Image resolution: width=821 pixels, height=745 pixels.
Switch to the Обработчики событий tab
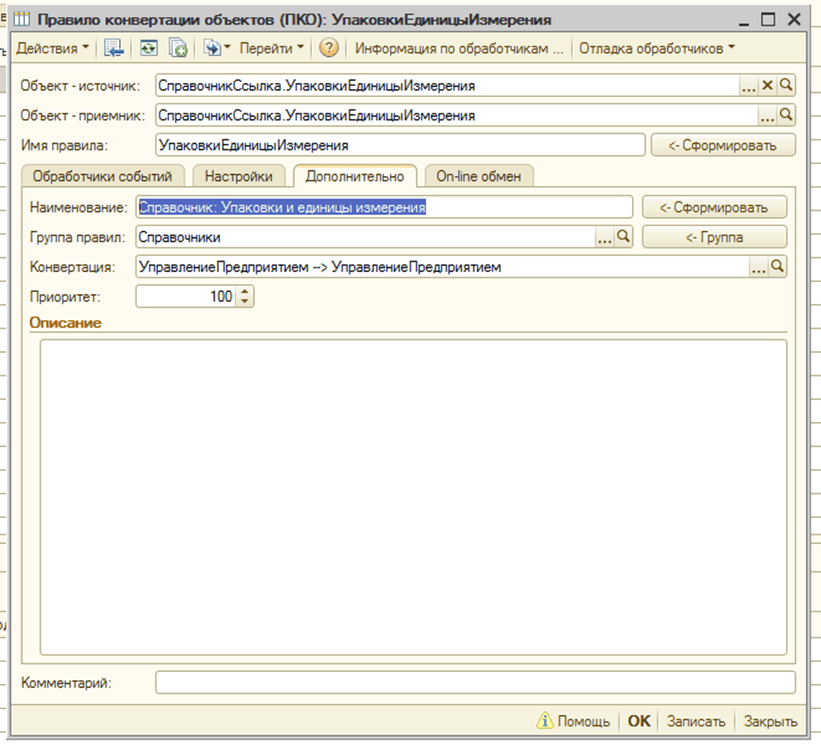103,176
